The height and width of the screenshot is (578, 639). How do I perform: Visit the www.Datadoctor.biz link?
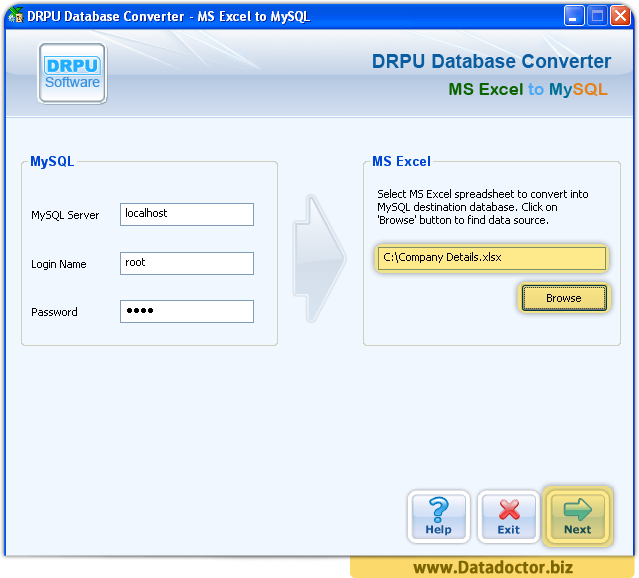(x=493, y=568)
